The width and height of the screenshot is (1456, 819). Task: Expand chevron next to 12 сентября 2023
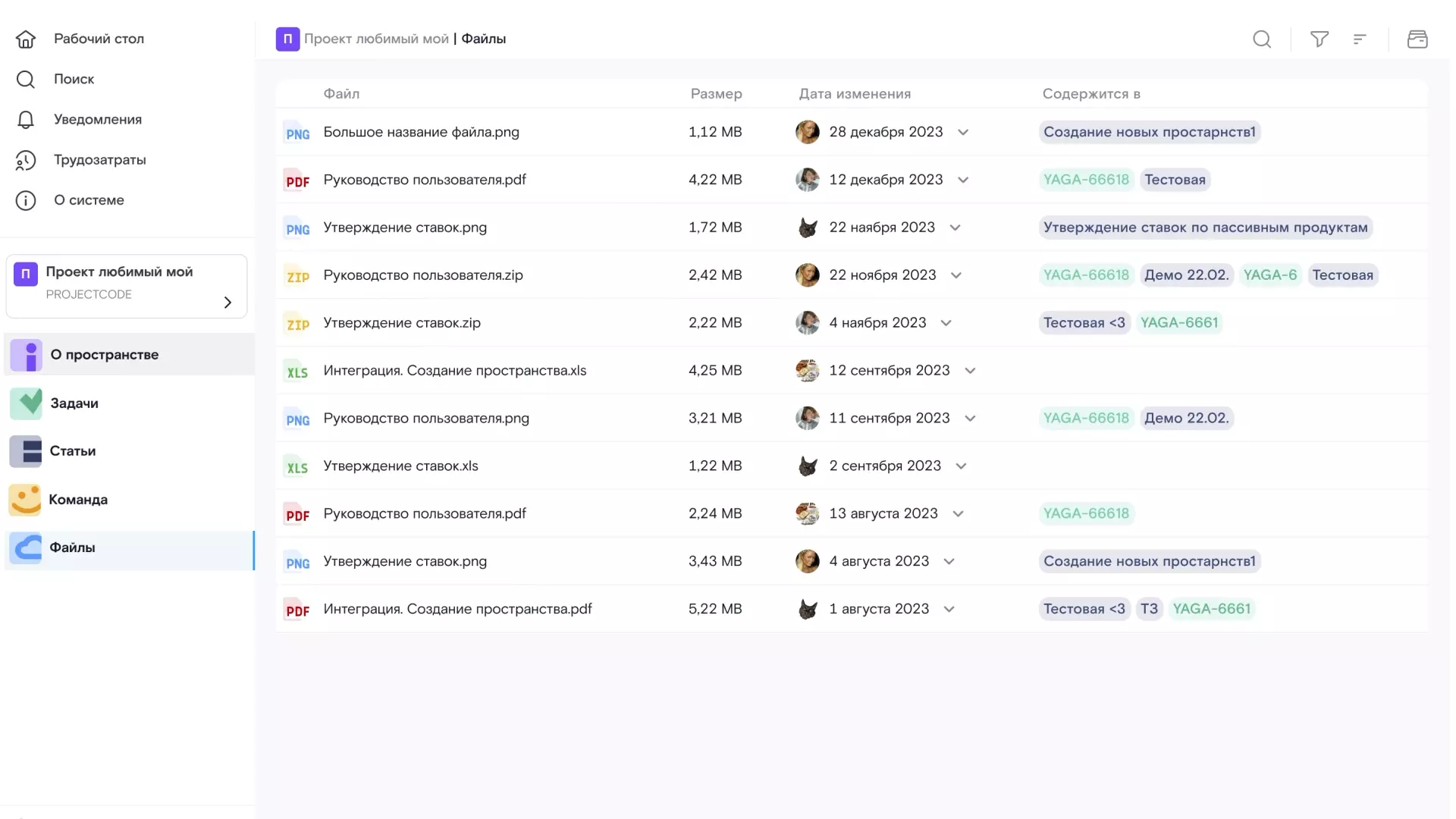tap(970, 371)
